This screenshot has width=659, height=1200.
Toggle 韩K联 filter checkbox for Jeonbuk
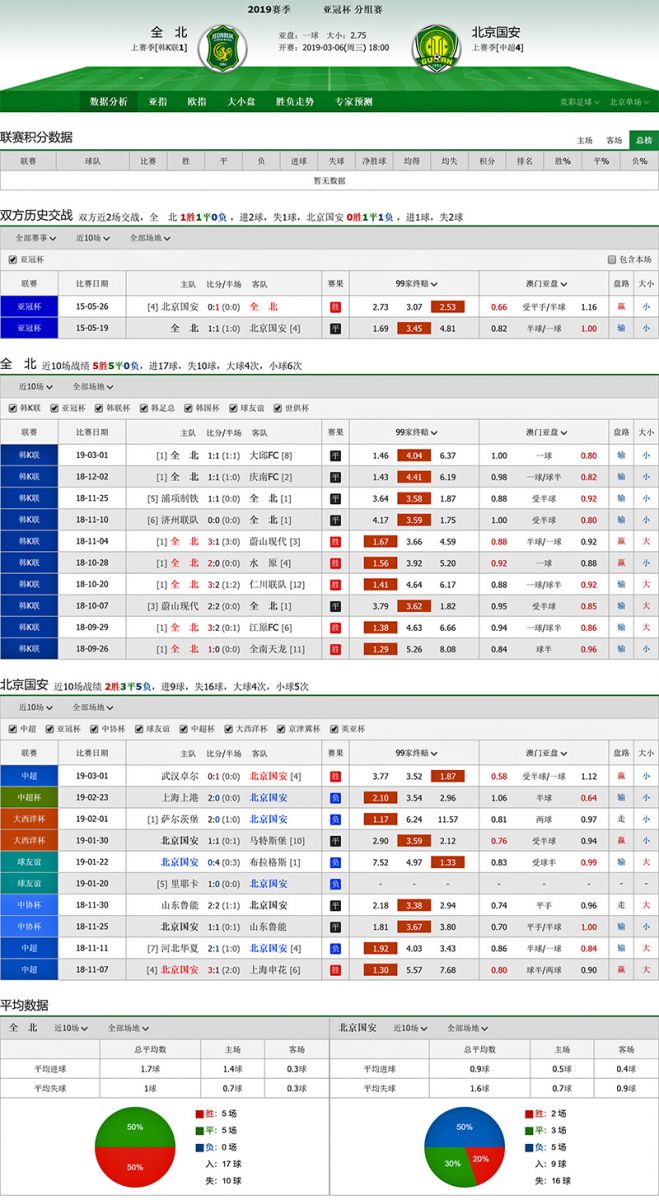pyautogui.click(x=12, y=408)
